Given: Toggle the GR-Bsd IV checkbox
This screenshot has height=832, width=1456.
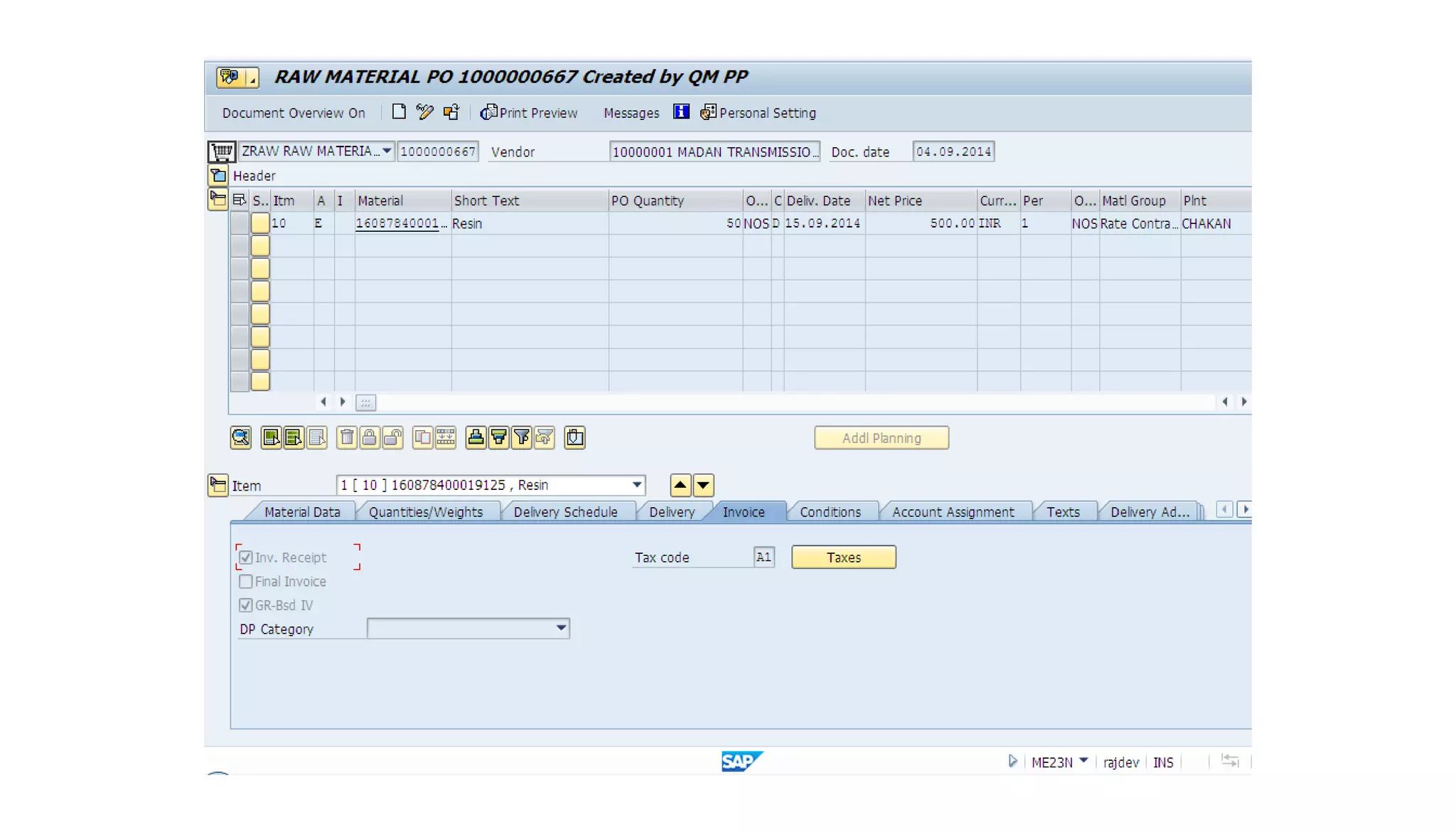Looking at the screenshot, I should click(x=246, y=605).
